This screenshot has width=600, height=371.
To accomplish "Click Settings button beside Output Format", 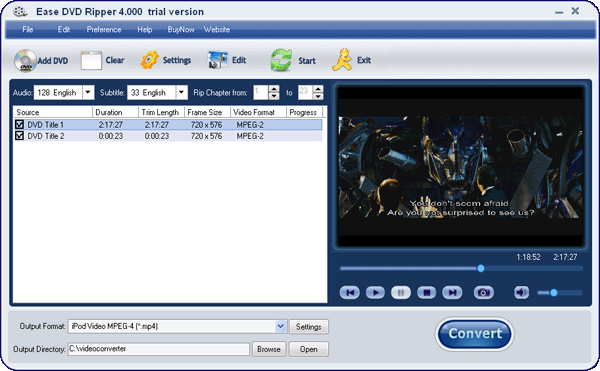I will 308,327.
